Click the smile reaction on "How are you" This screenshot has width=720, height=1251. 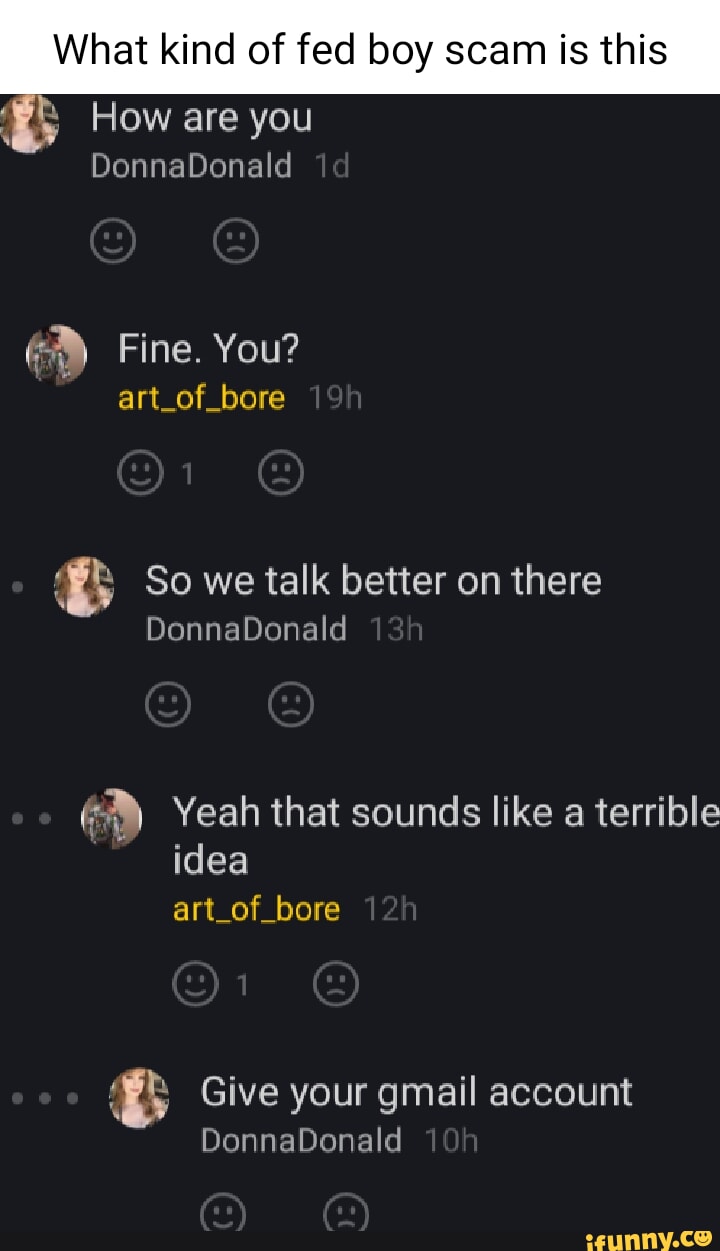click(111, 240)
